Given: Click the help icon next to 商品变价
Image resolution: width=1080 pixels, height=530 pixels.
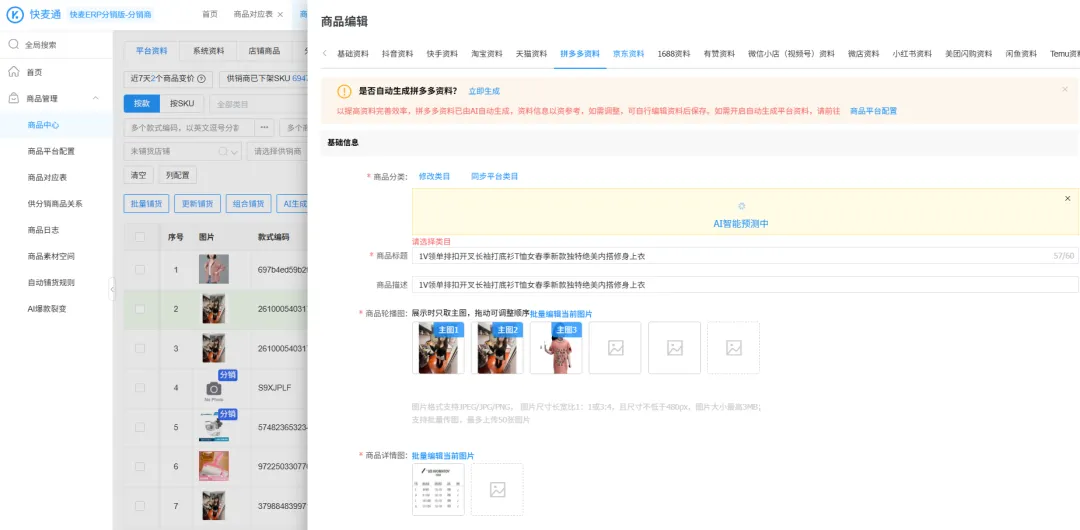Looking at the screenshot, I should 201,79.
